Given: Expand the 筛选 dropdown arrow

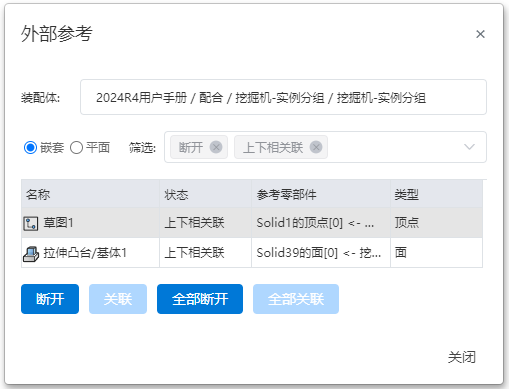Looking at the screenshot, I should [469, 147].
